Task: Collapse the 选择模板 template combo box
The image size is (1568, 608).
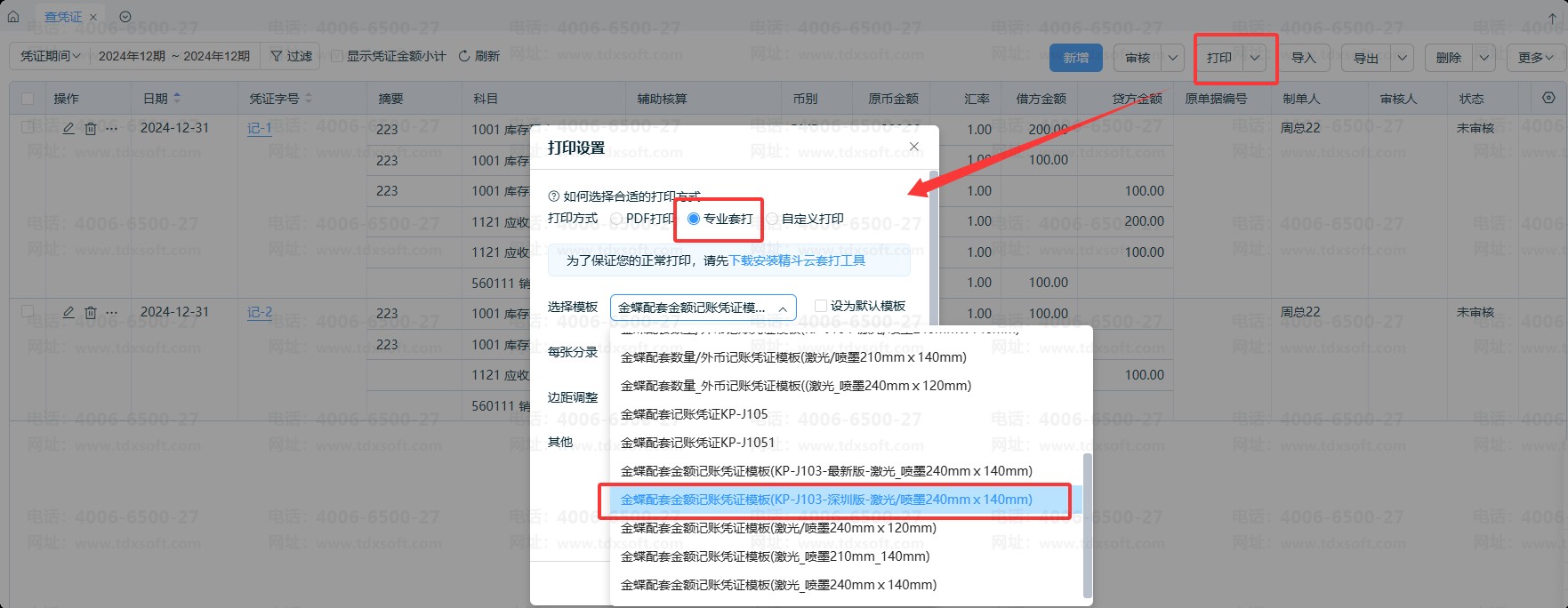Action: tap(783, 308)
